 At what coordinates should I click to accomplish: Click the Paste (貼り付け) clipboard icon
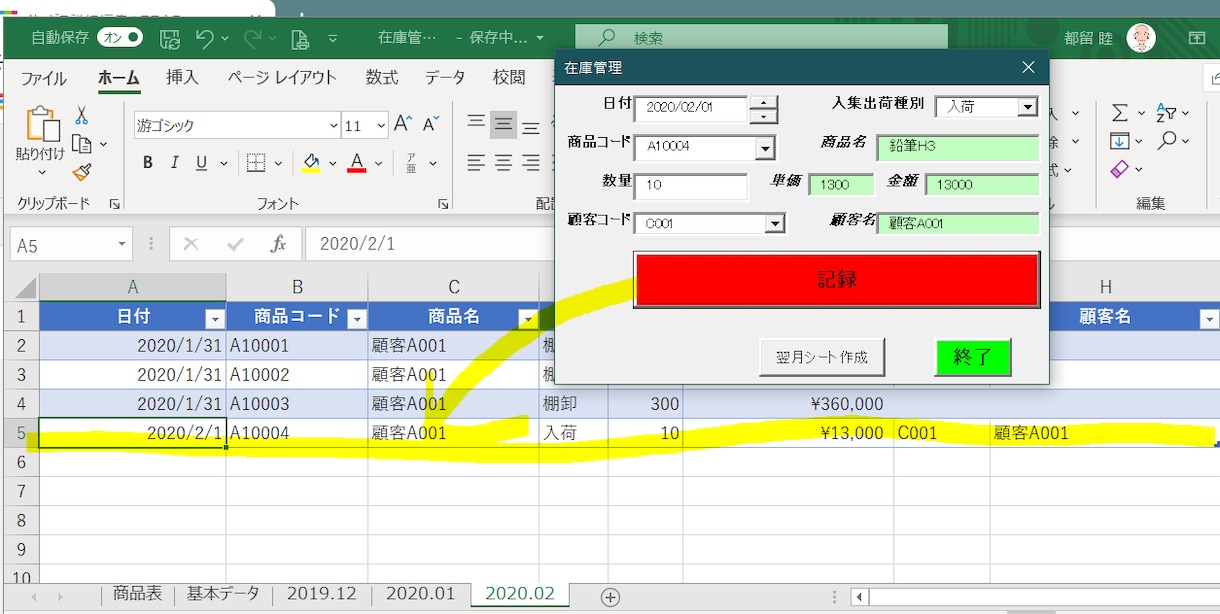coord(41,123)
